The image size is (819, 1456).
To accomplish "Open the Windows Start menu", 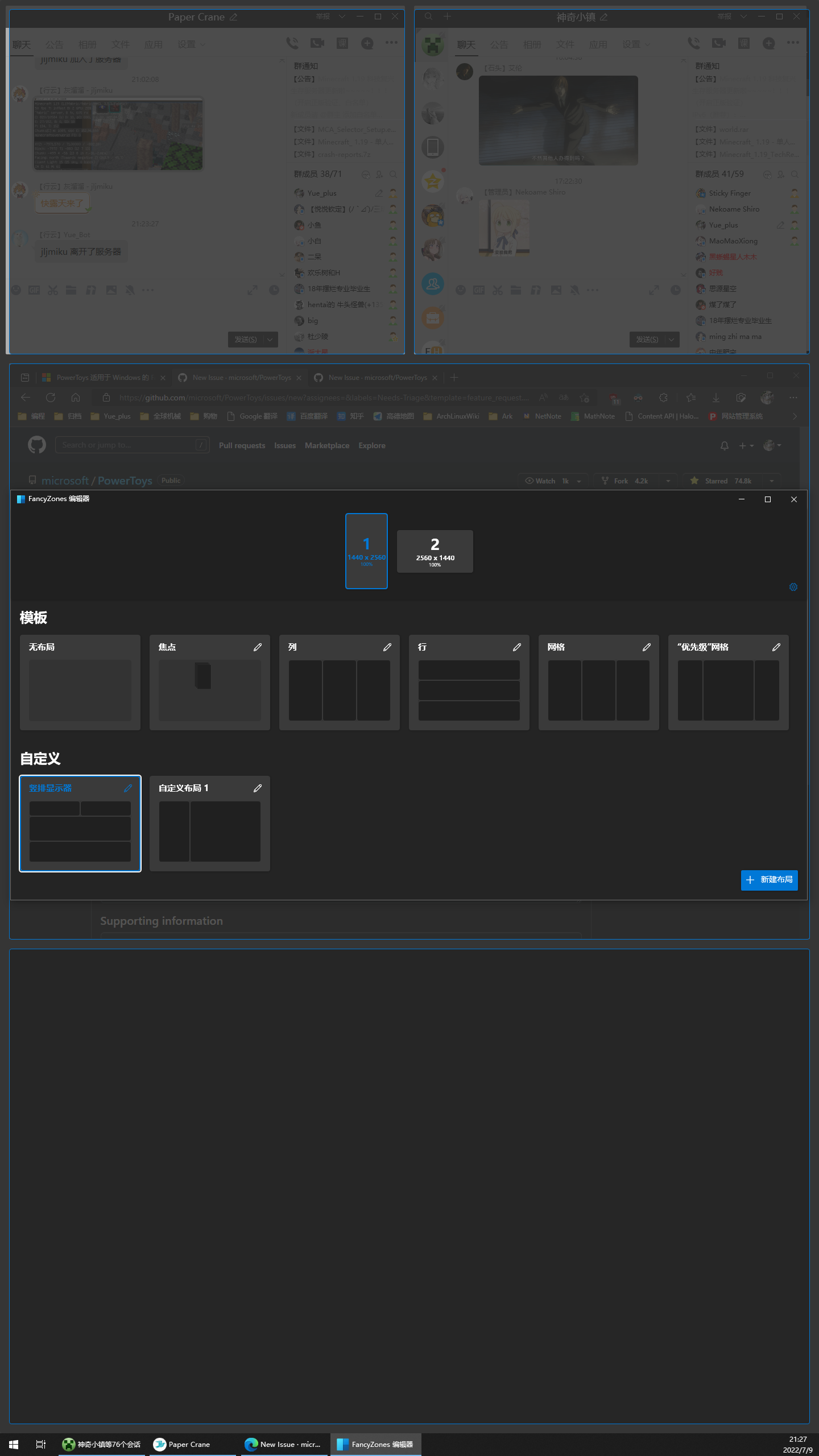I will tap(14, 1444).
